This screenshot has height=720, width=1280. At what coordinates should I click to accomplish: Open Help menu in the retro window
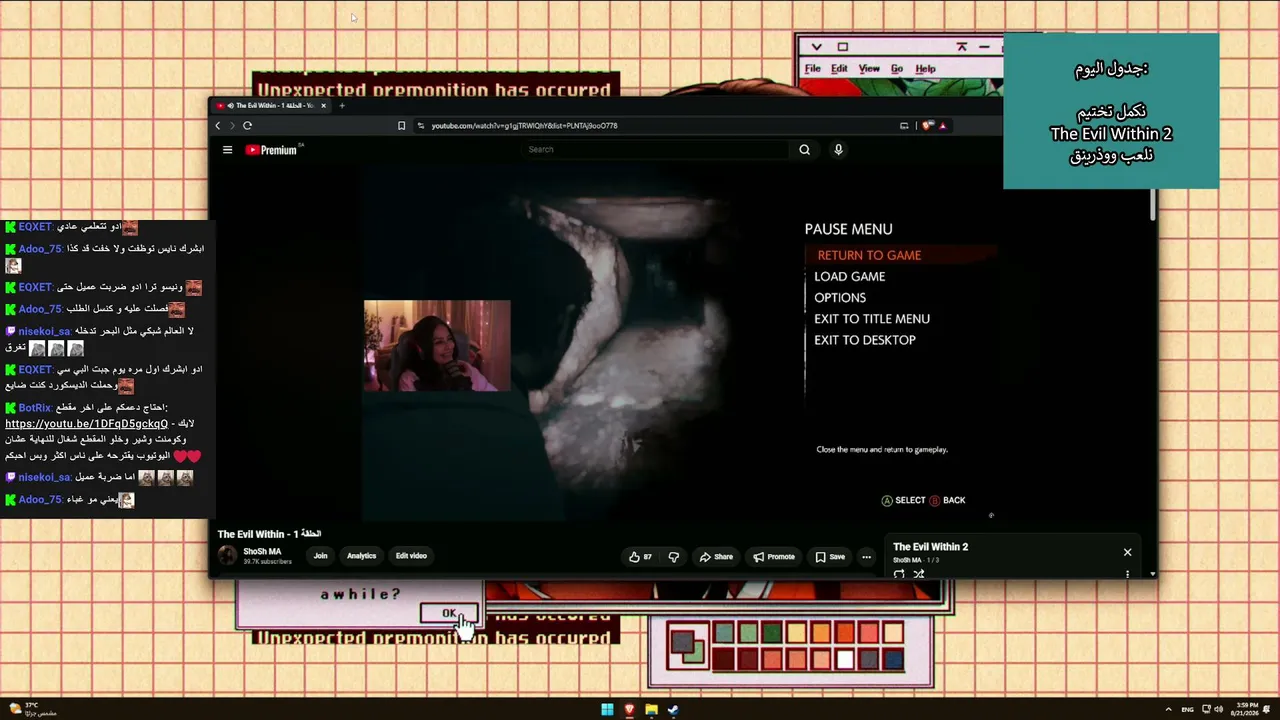tap(926, 69)
